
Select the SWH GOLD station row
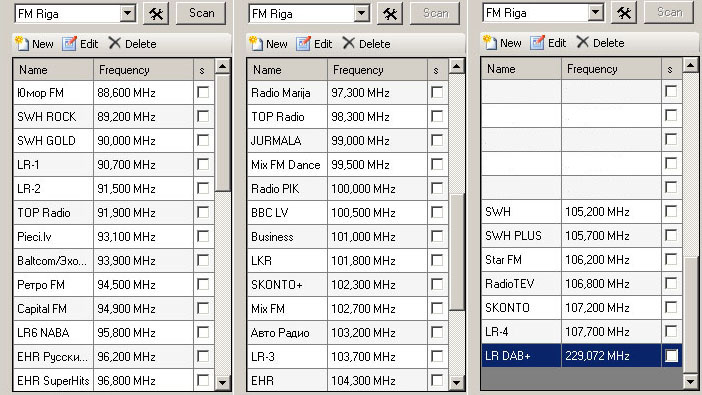(x=114, y=141)
